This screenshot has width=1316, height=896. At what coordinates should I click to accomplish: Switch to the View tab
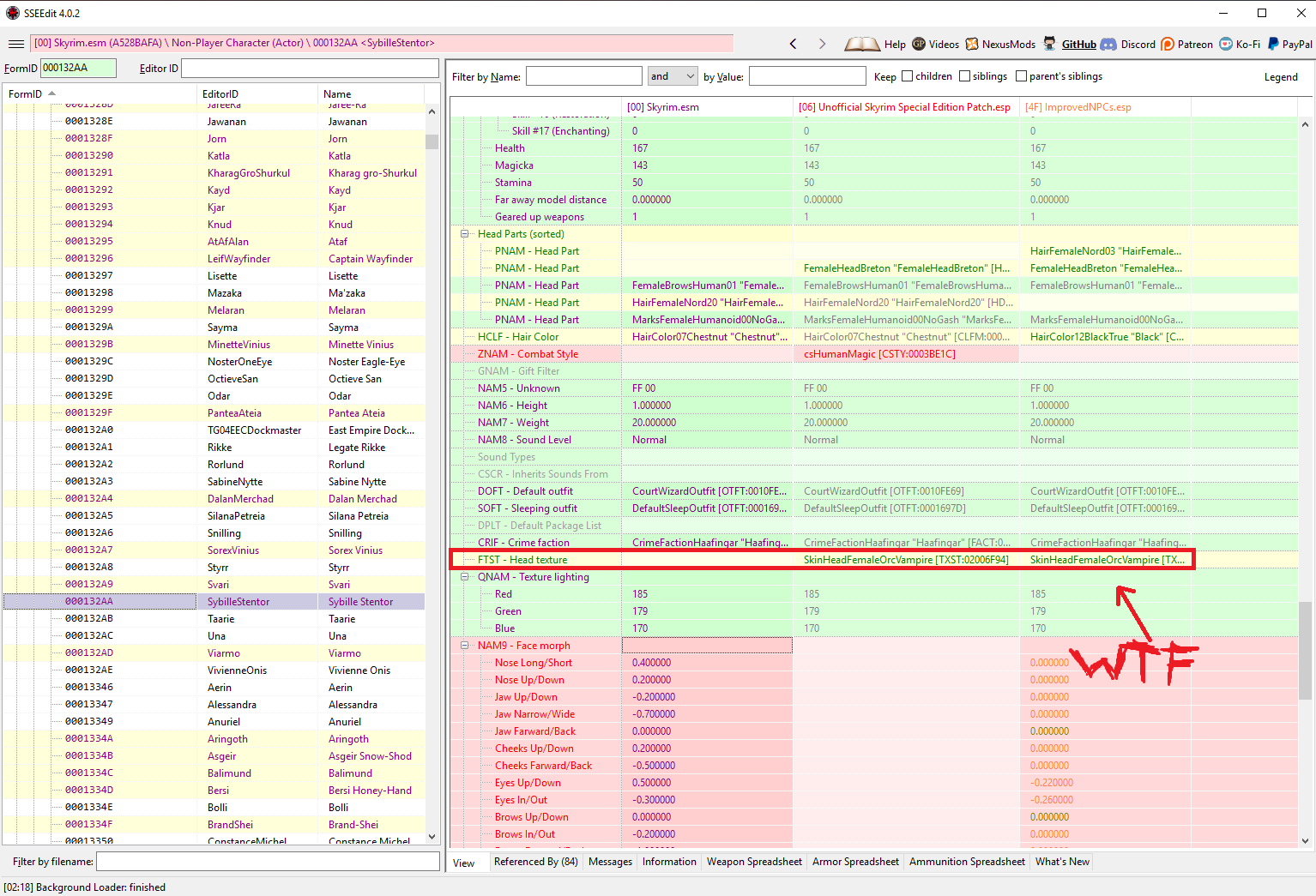[464, 863]
